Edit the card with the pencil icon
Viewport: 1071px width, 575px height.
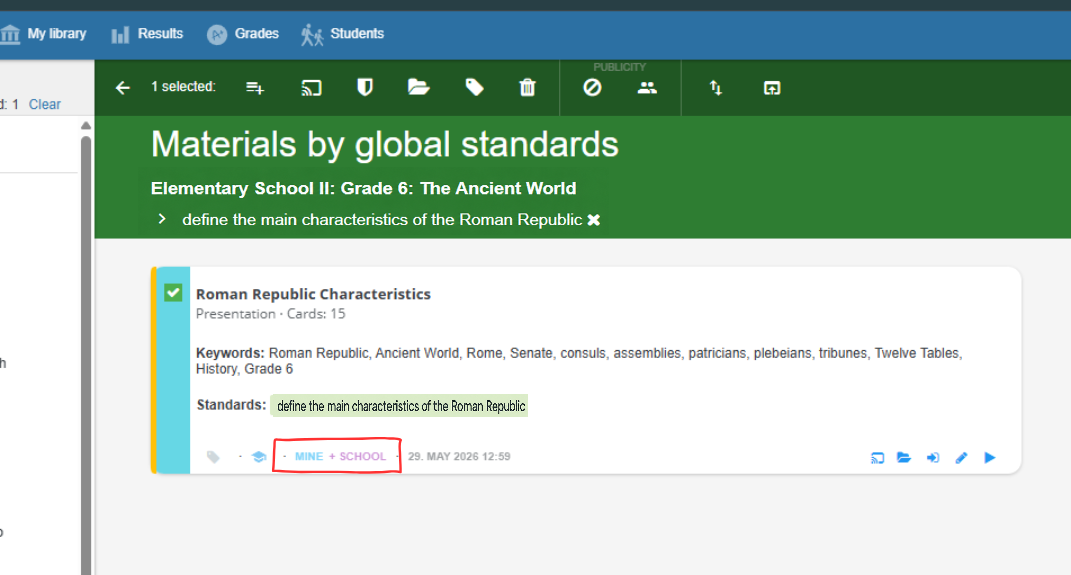961,458
